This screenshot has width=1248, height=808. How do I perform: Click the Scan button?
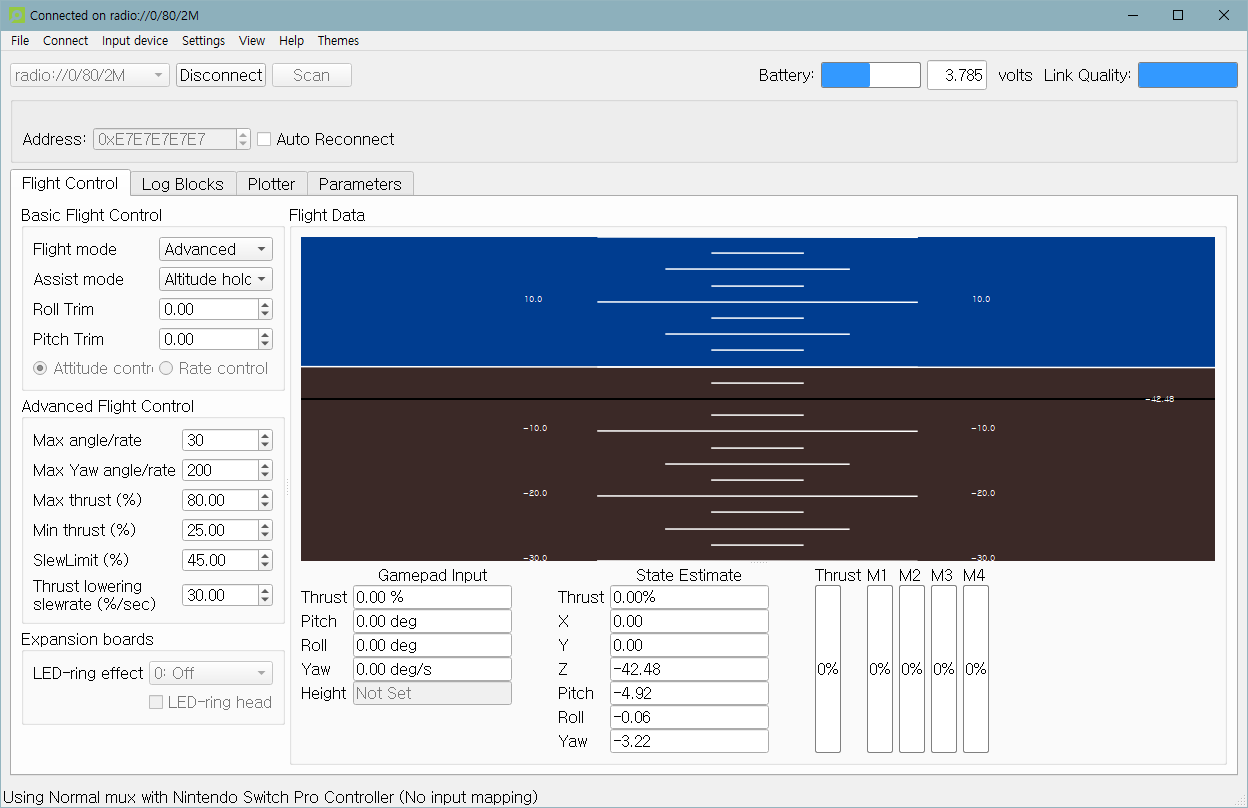[311, 75]
